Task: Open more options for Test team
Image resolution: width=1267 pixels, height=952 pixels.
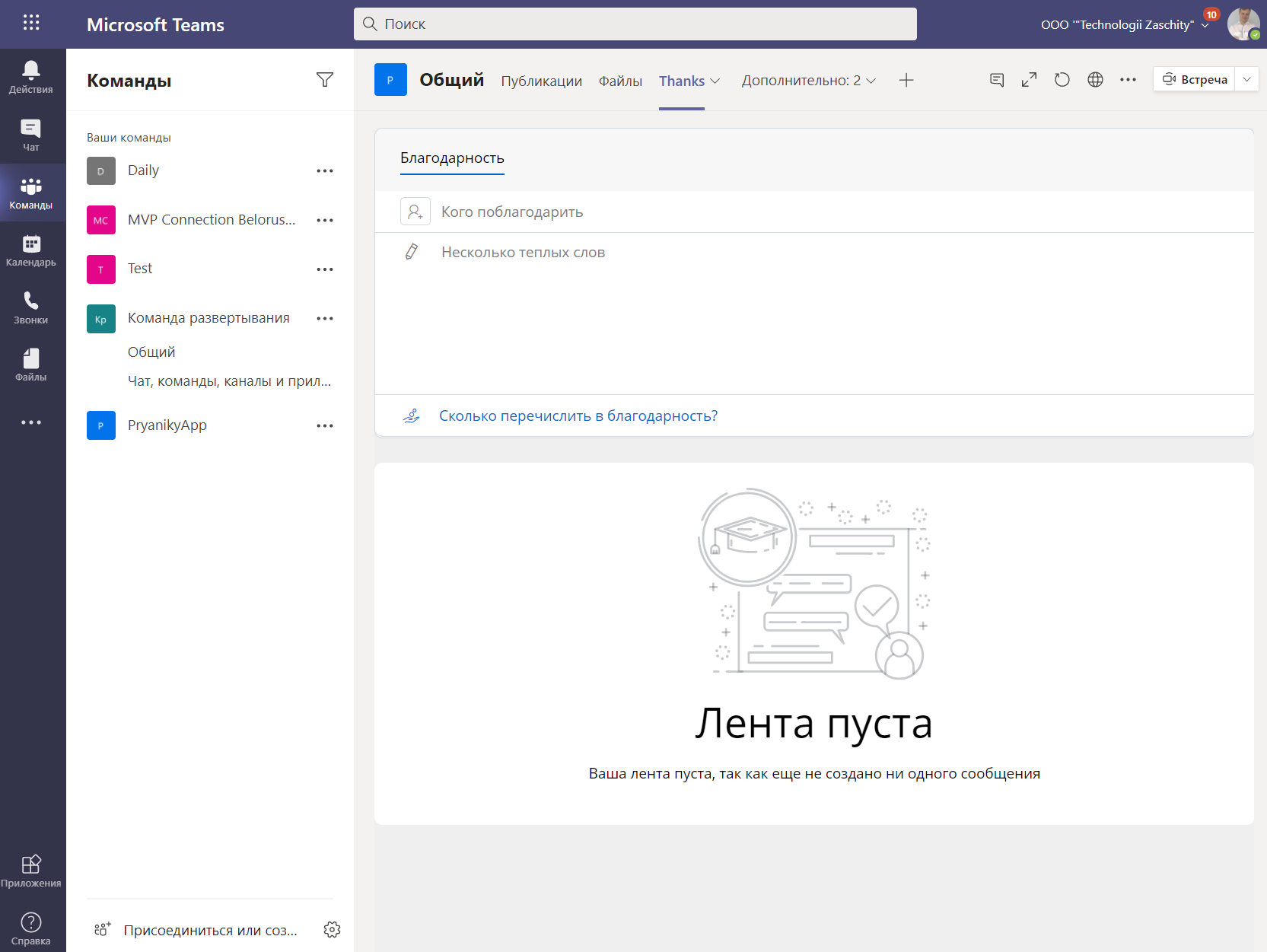Action: click(325, 269)
